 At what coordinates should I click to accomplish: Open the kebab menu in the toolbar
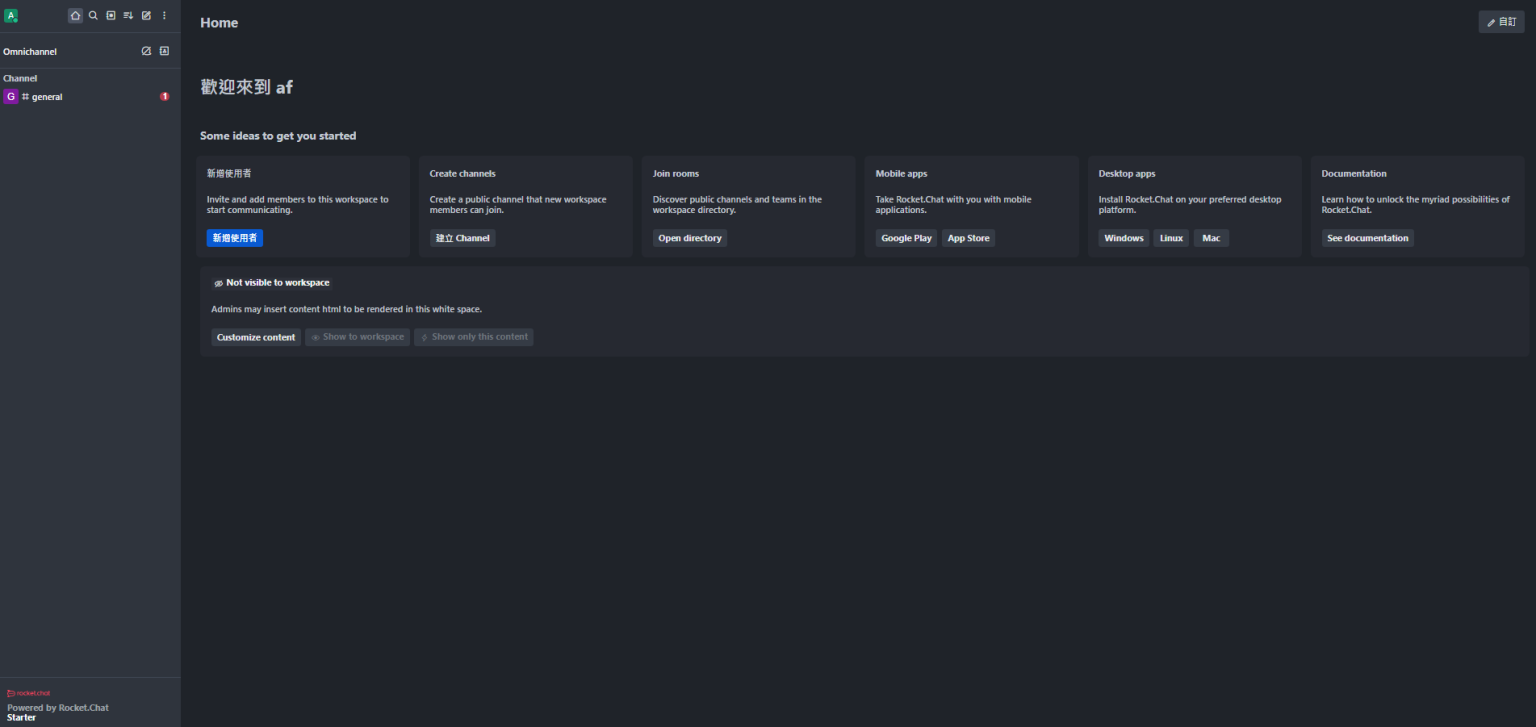(164, 15)
